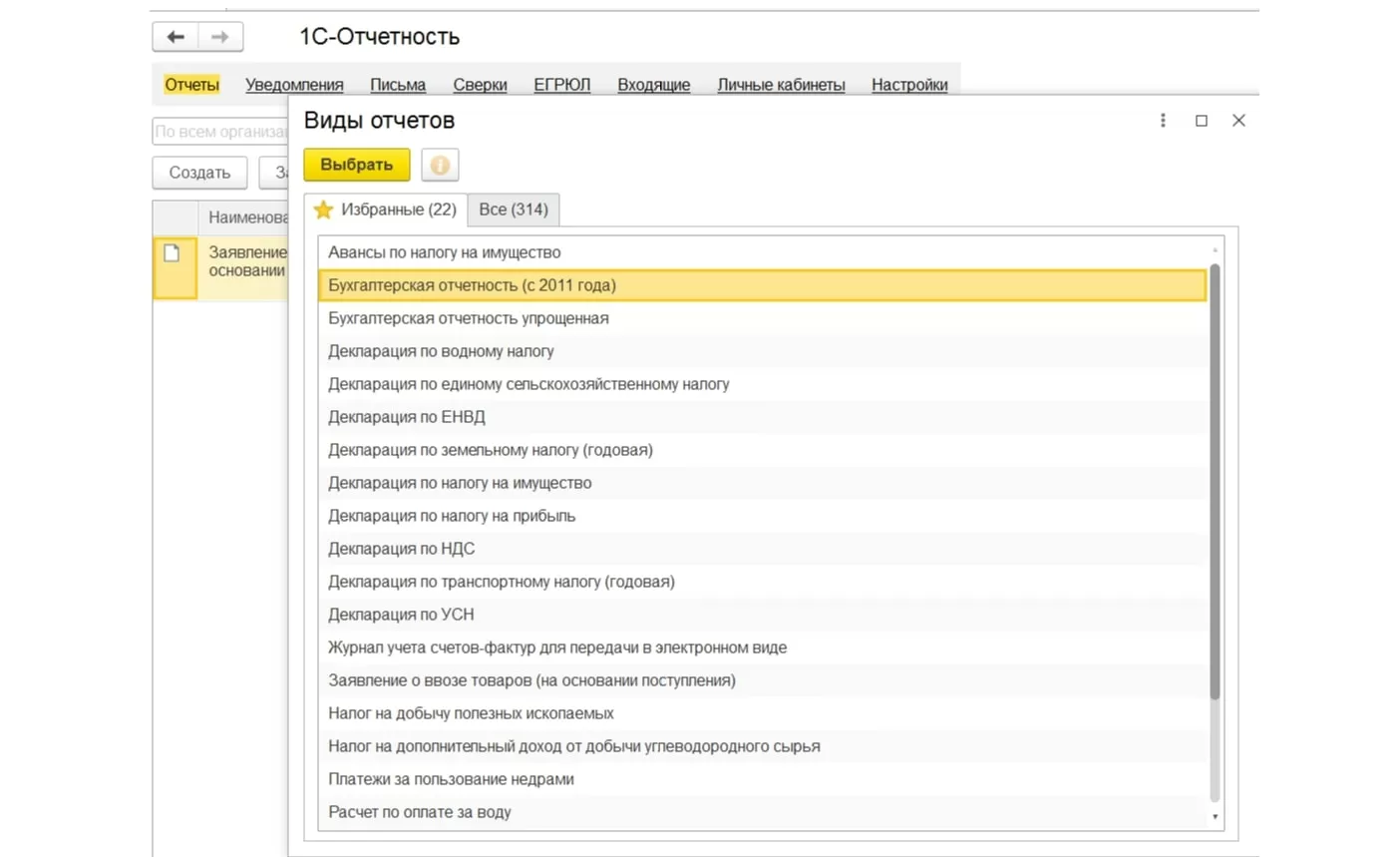Screen dimensions: 1400x857
Task: Choose Бухгалтерская отчетность упрощенная item
Action: [x=469, y=318]
